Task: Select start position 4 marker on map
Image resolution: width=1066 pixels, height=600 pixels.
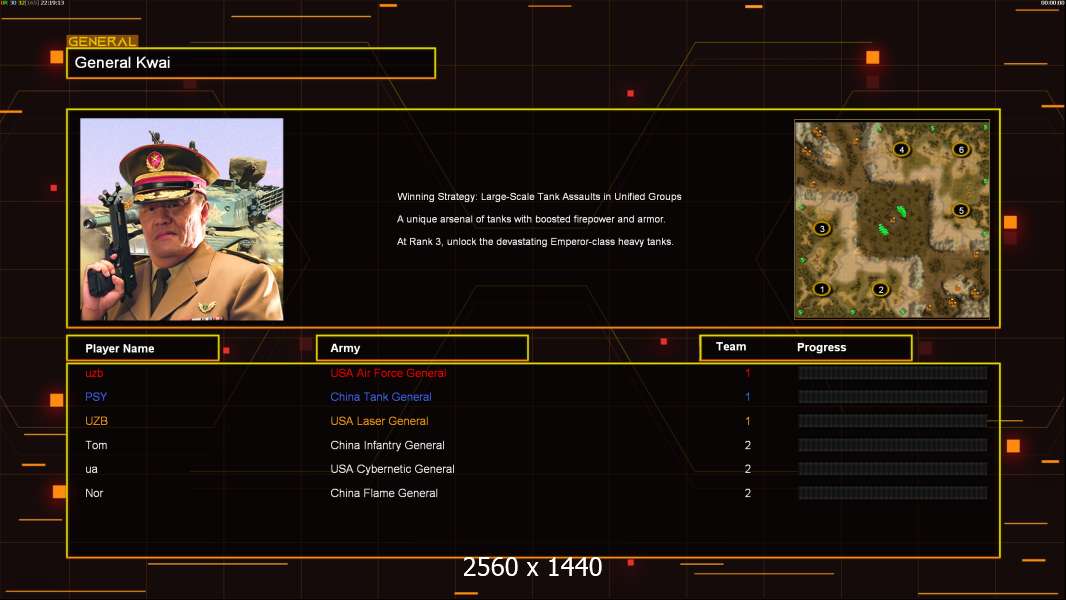Action: (x=902, y=150)
